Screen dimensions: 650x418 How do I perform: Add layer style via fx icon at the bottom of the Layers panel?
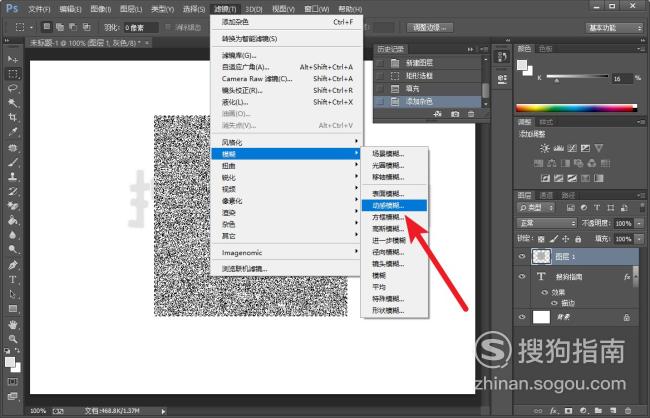pos(553,411)
